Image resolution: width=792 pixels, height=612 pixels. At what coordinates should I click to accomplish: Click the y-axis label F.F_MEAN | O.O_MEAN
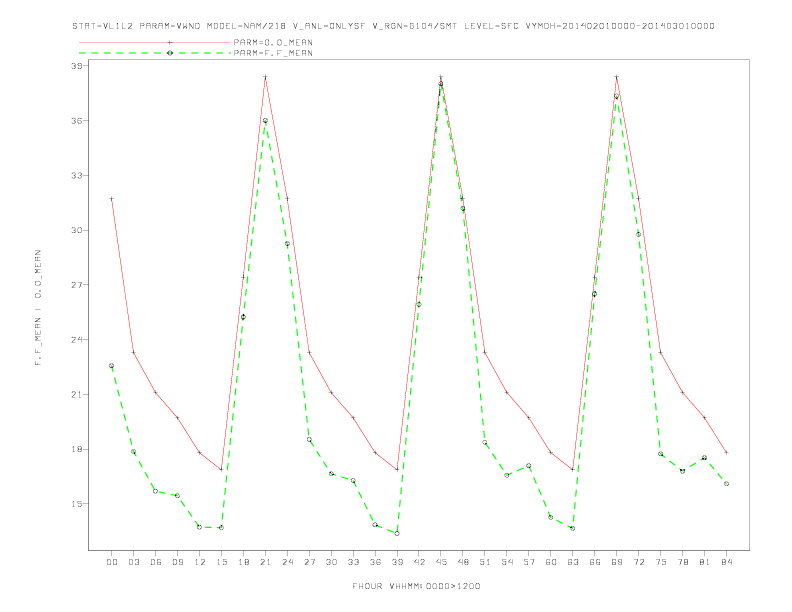[38, 308]
